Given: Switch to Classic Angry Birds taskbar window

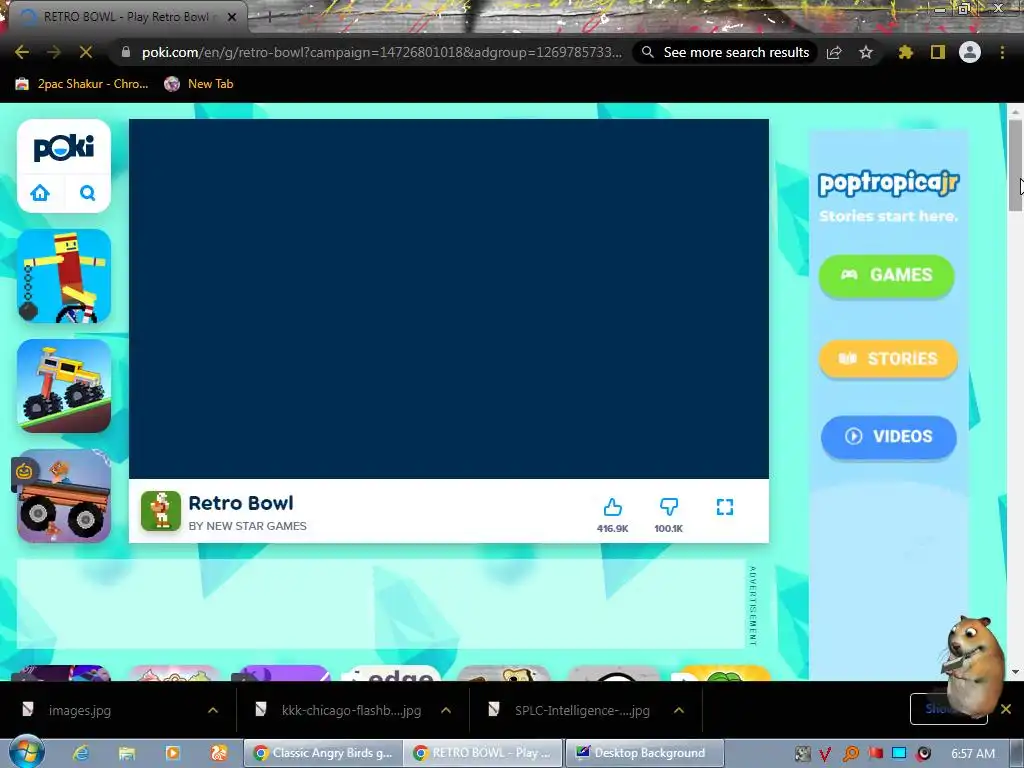Looking at the screenshot, I should click(x=323, y=753).
